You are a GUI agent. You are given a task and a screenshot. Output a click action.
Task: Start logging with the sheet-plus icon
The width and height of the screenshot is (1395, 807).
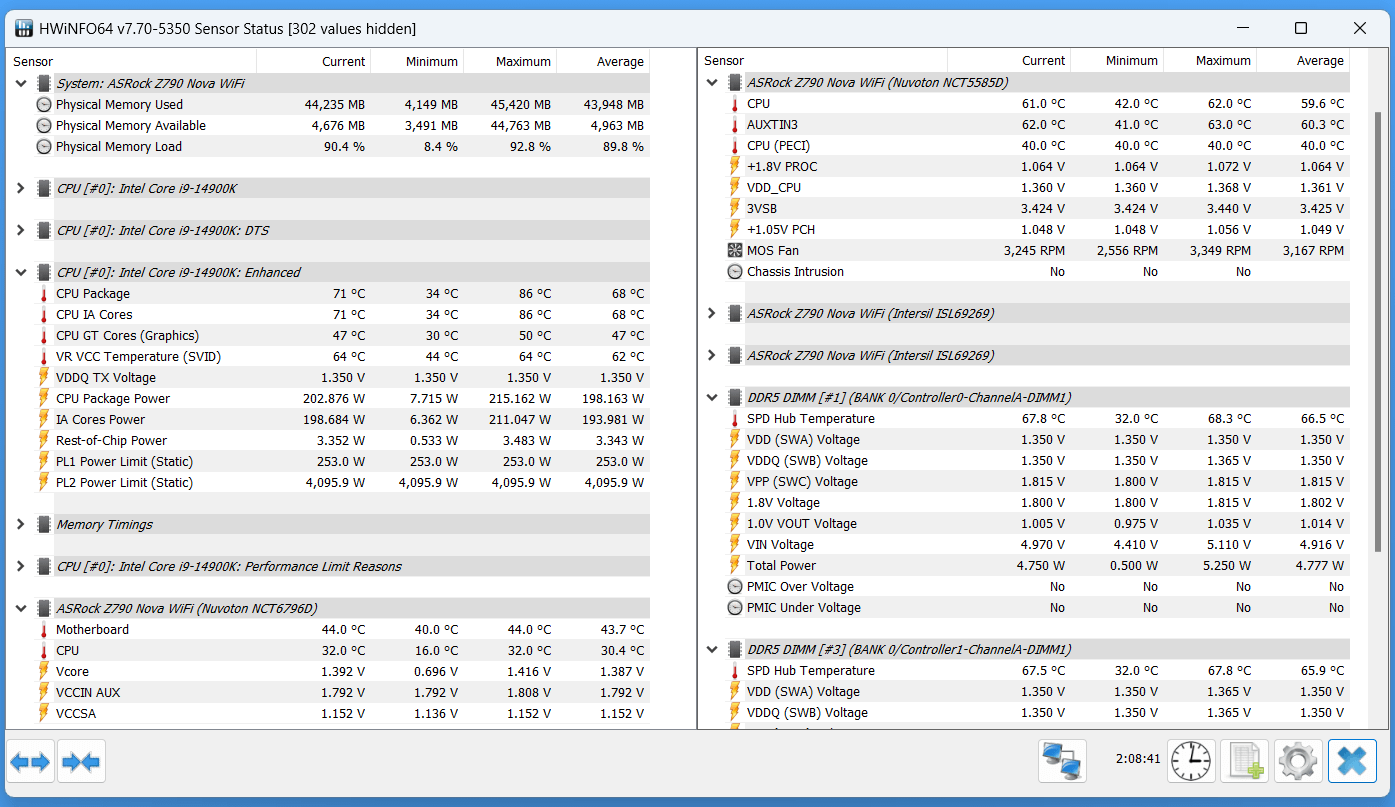click(x=1245, y=762)
